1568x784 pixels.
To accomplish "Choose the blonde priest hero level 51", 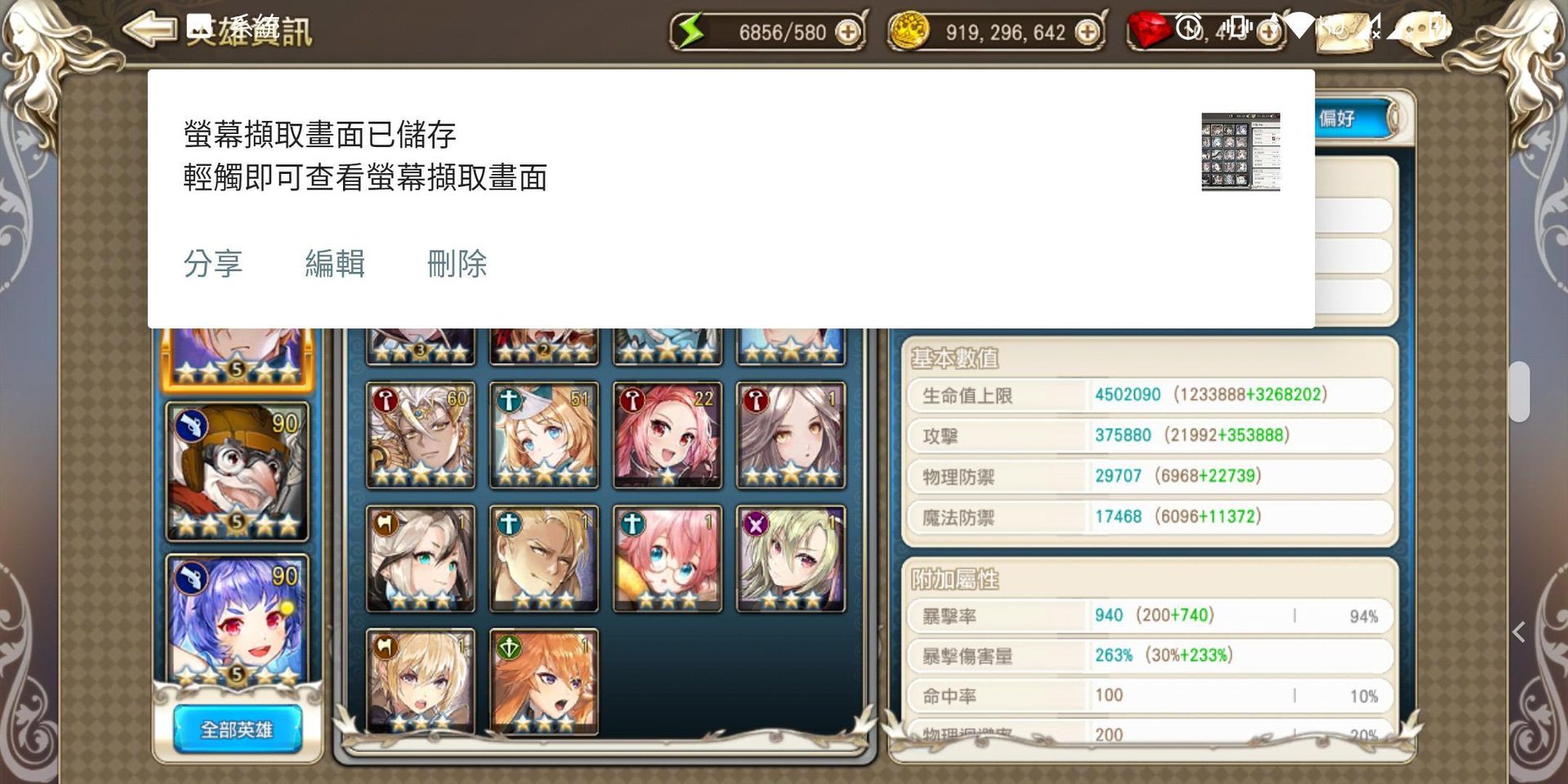I will (544, 435).
